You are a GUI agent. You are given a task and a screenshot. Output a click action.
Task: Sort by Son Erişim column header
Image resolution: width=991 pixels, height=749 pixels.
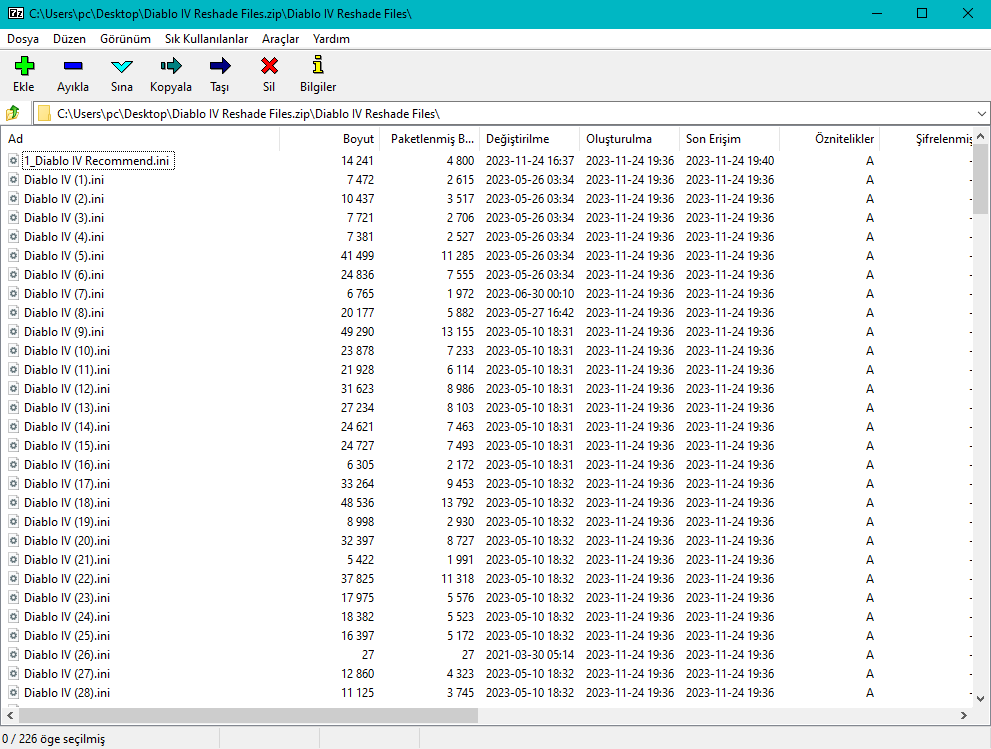(729, 139)
